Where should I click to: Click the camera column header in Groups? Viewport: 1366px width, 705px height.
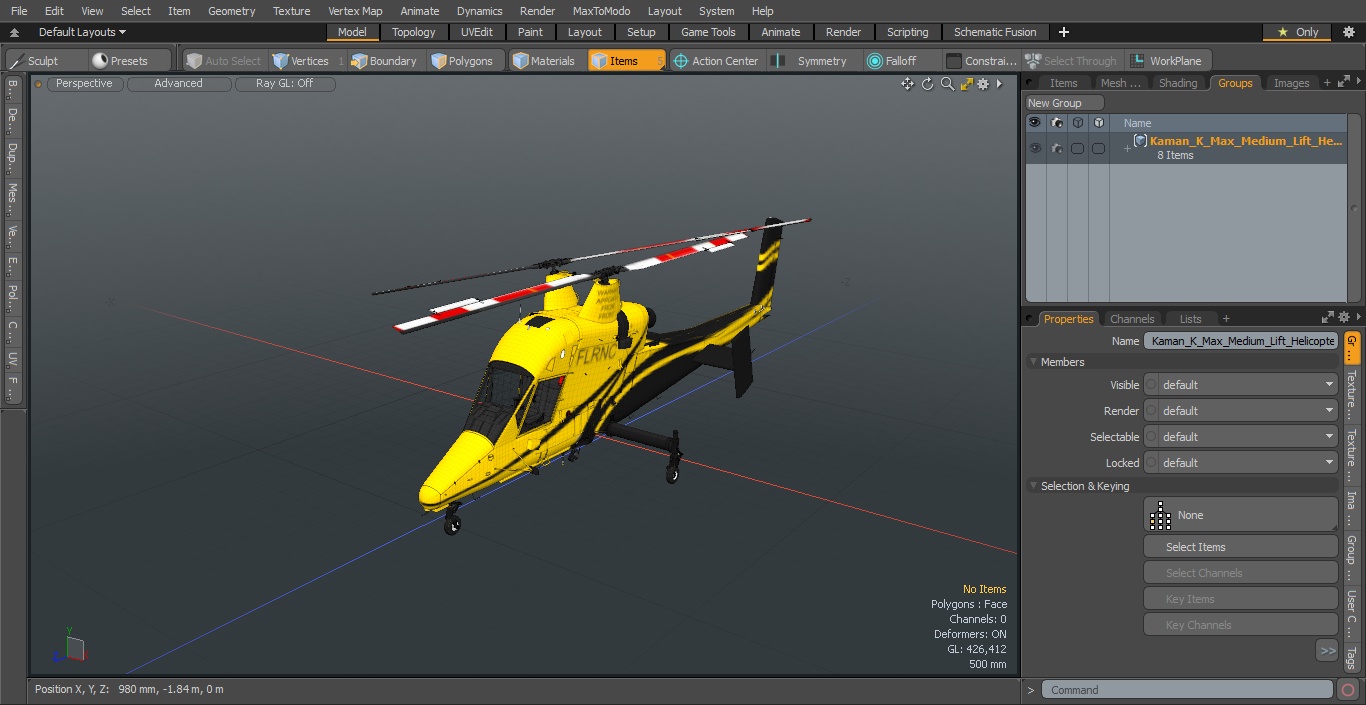(x=1056, y=123)
